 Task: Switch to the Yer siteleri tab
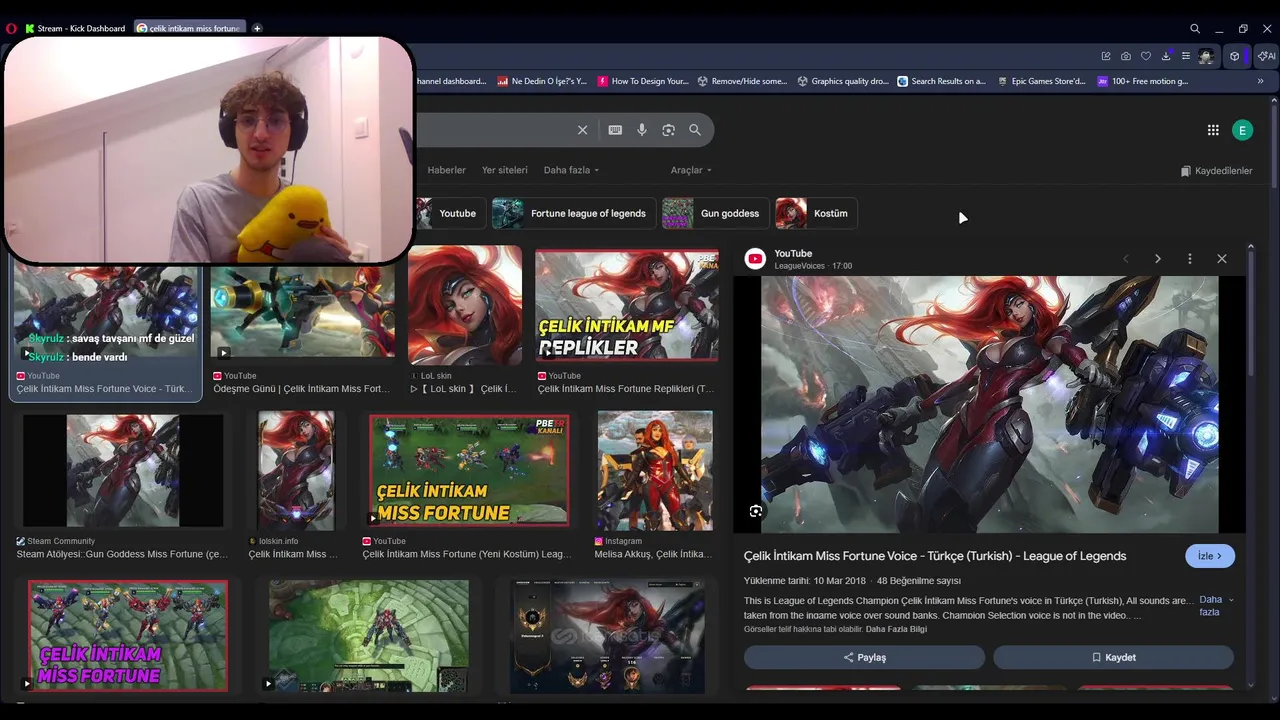coord(505,170)
